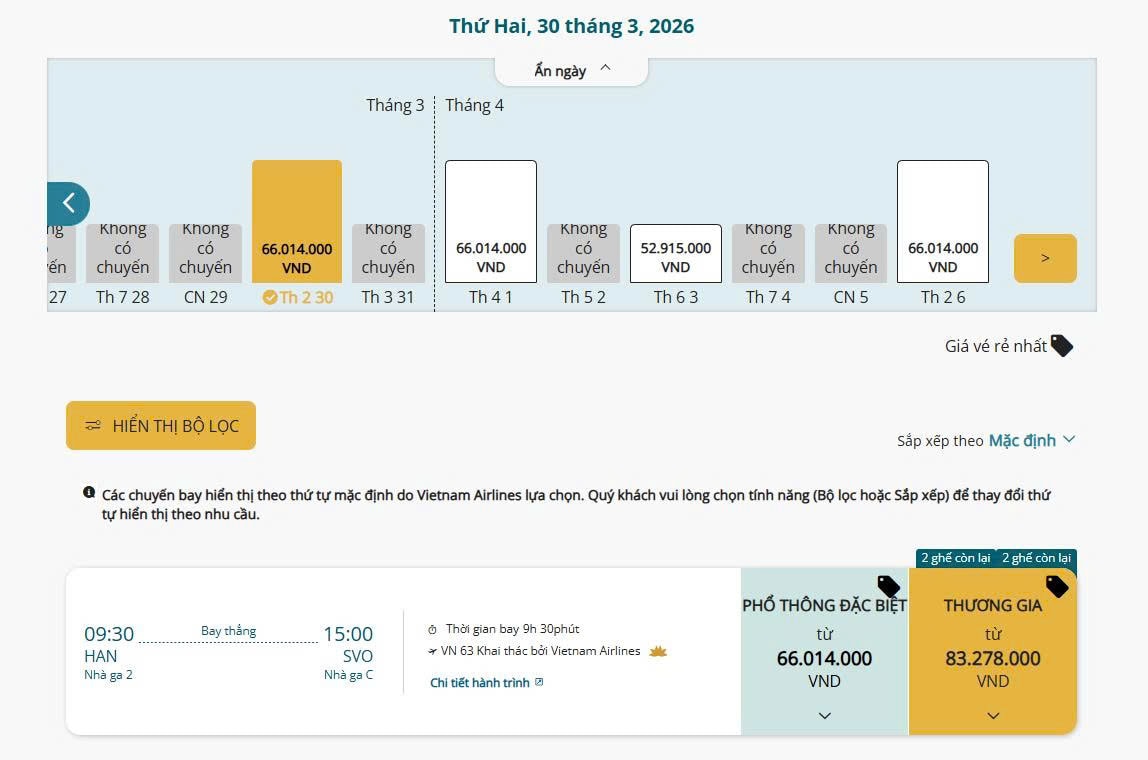Expand the Thương Gia fare chevron

pyautogui.click(x=993, y=715)
